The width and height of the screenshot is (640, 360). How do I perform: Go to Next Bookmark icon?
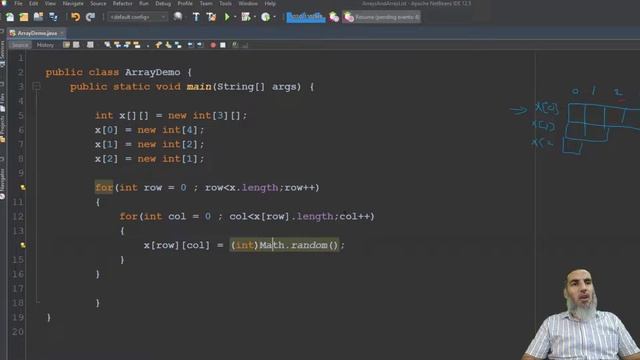[x=168, y=45]
